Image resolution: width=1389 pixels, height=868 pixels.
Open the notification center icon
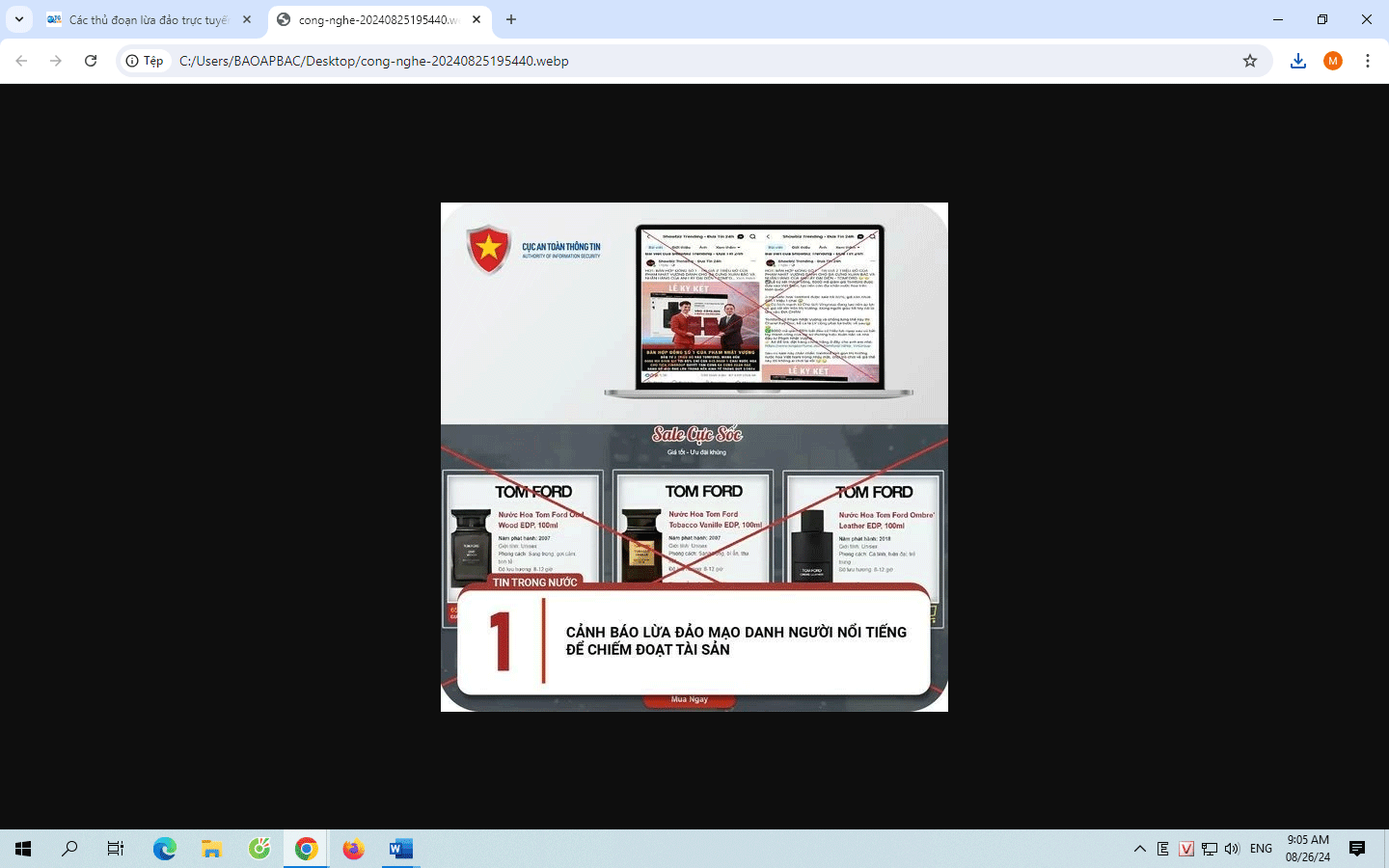tap(1357, 849)
